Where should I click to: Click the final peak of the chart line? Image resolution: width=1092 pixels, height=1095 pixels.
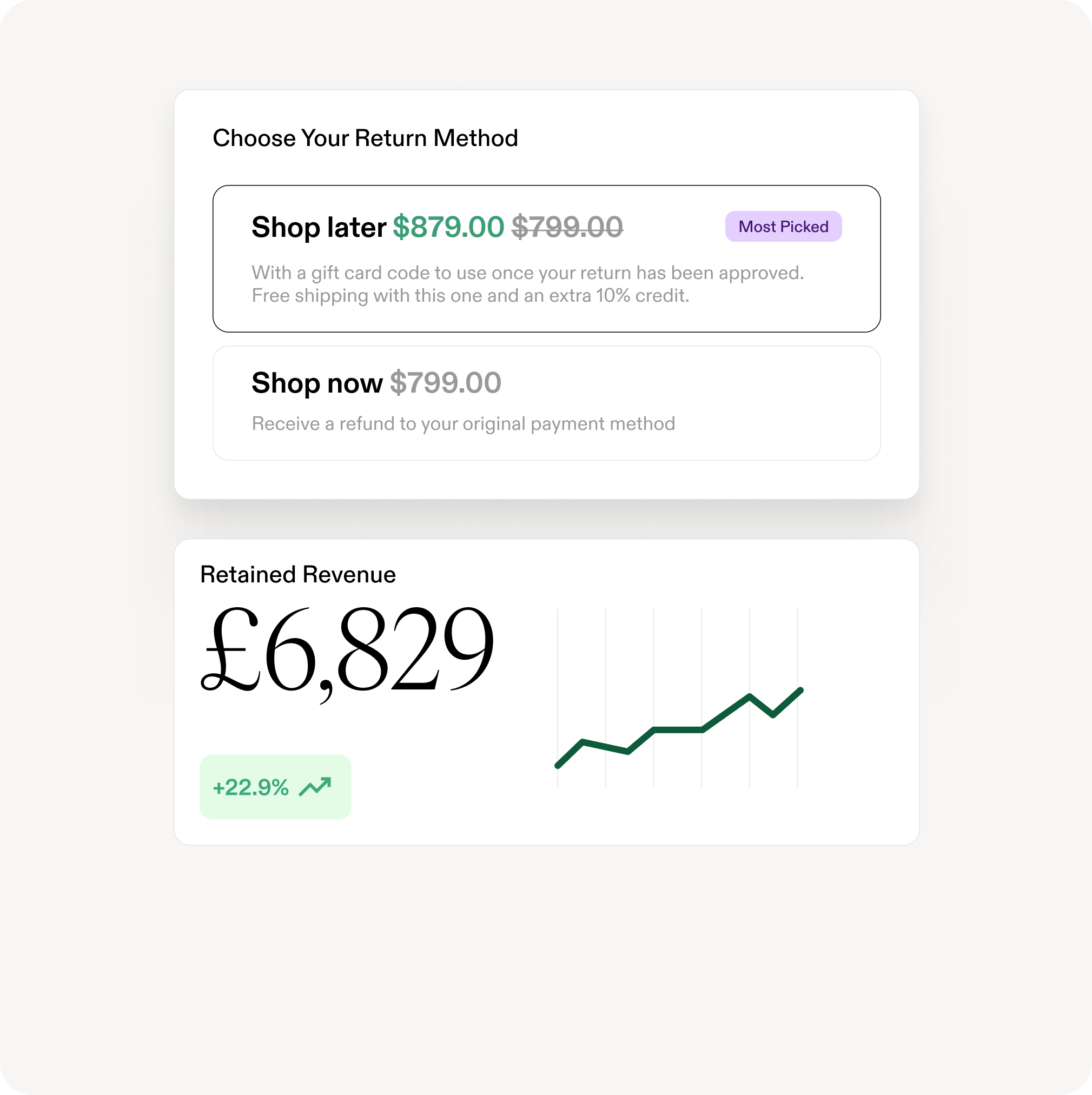click(x=800, y=691)
